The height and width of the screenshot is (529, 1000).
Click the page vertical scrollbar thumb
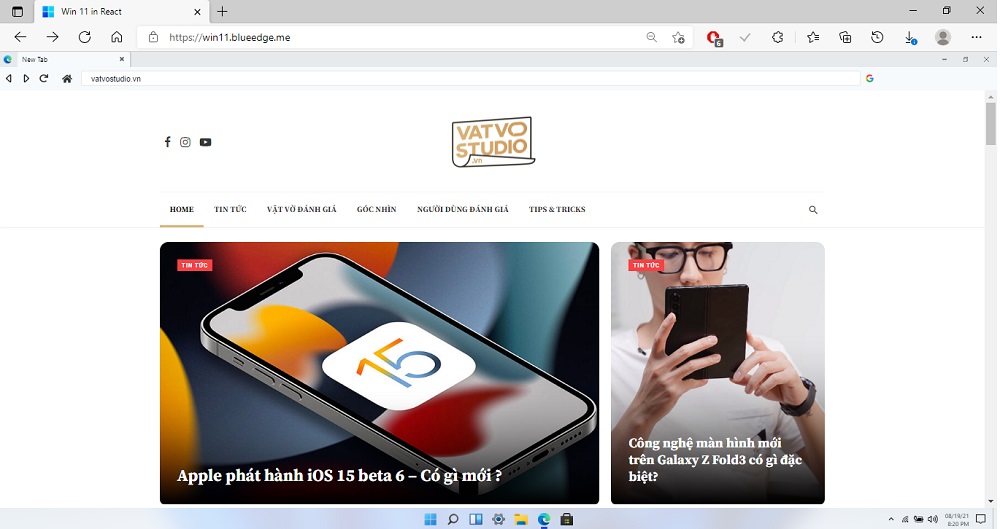point(990,123)
